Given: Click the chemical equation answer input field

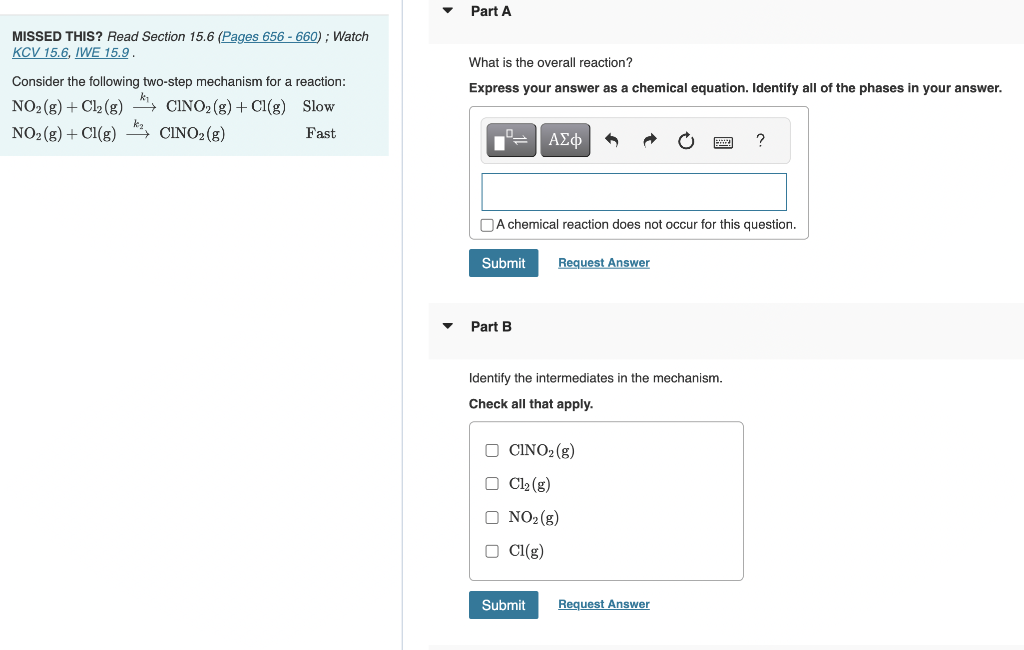Looking at the screenshot, I should click(634, 192).
